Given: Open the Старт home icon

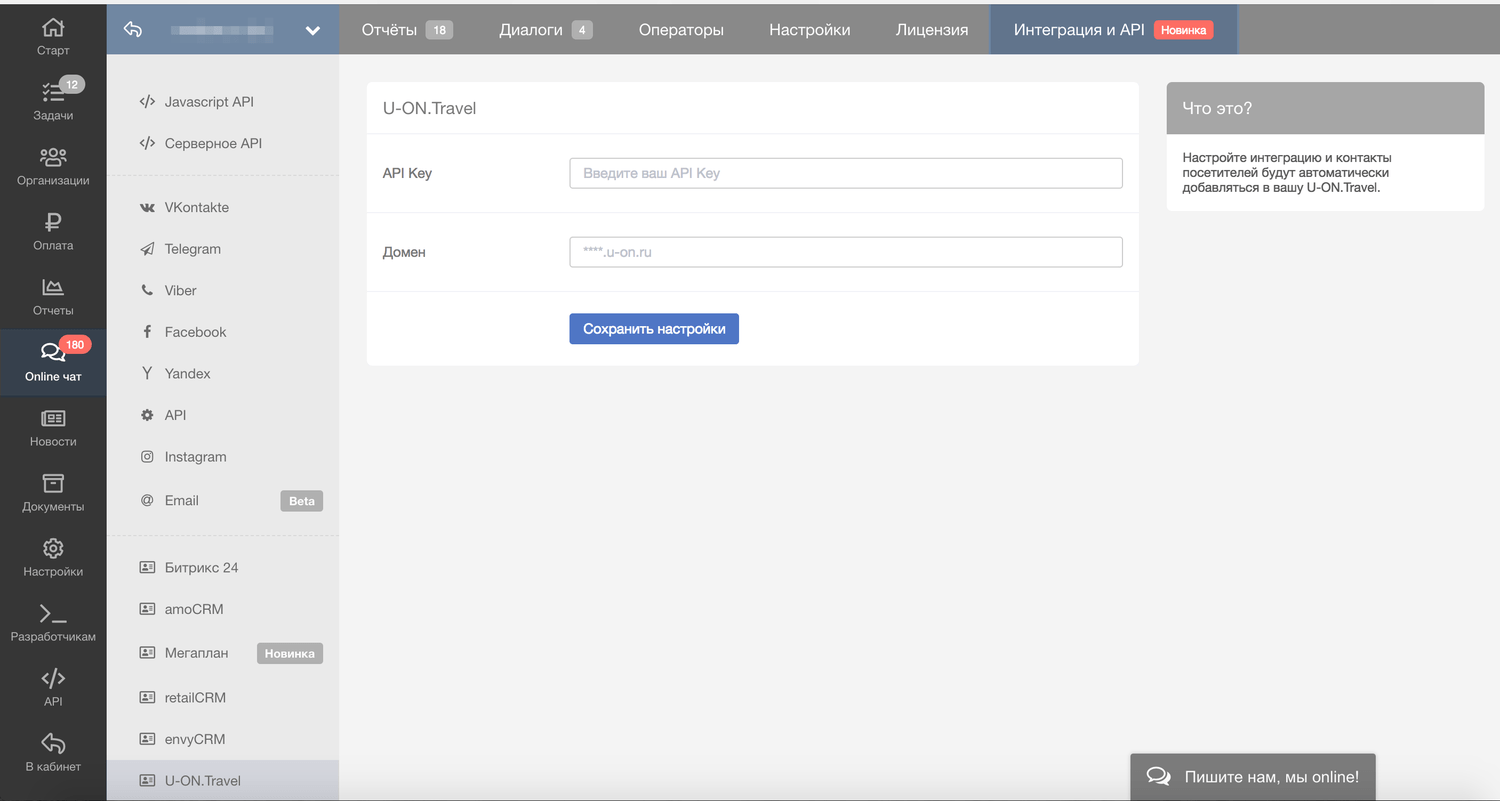Looking at the screenshot, I should [x=53, y=28].
